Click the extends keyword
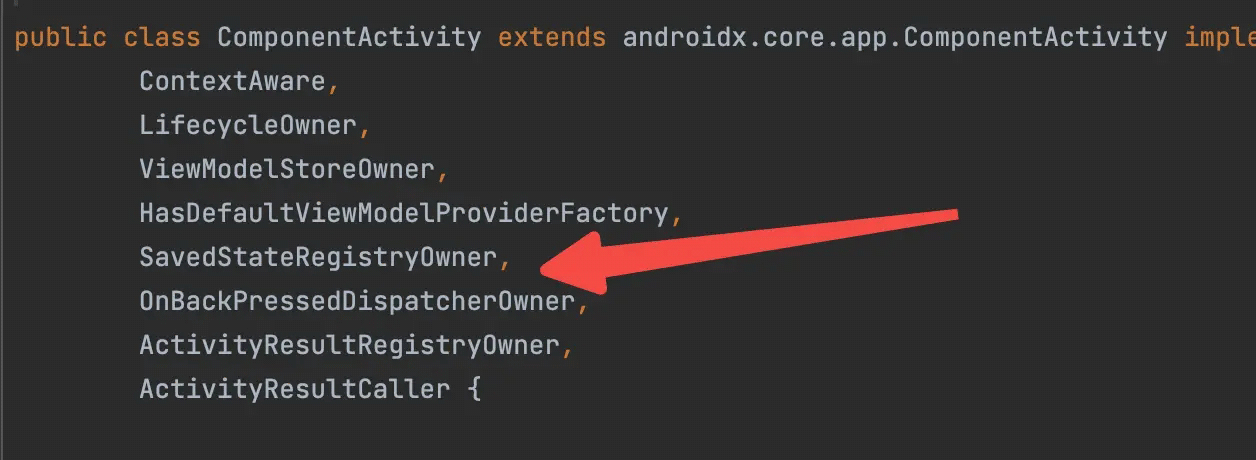 (x=552, y=38)
